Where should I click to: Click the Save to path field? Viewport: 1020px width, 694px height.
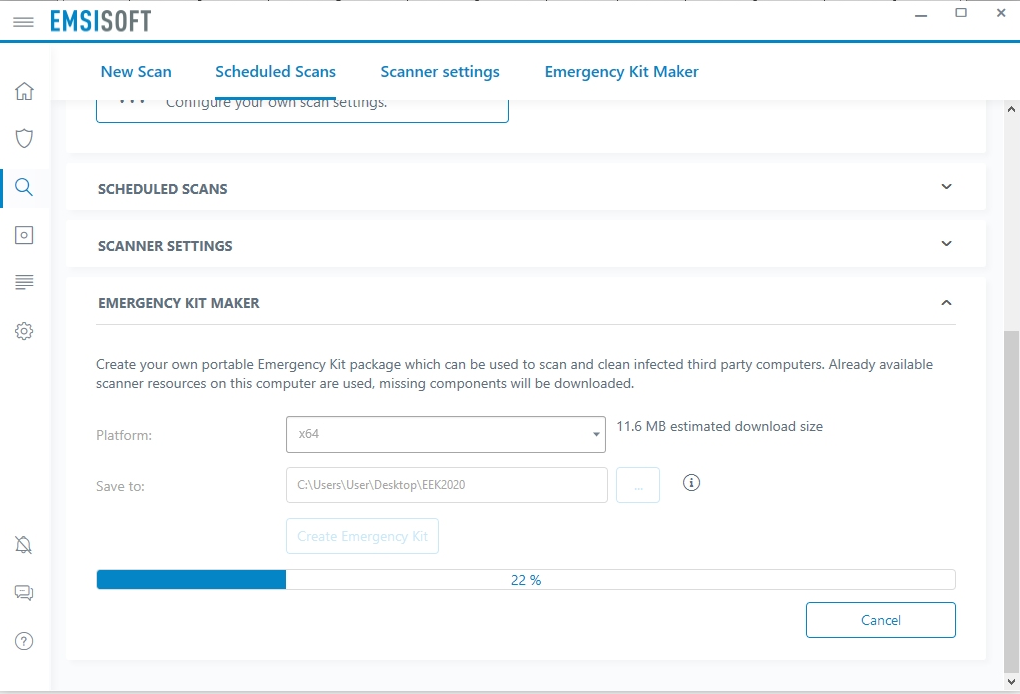point(447,485)
